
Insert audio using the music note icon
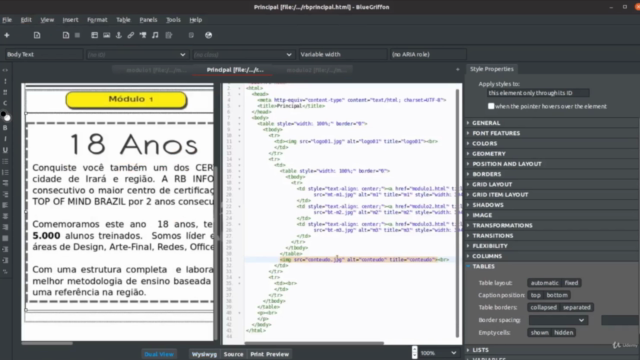click(155, 35)
